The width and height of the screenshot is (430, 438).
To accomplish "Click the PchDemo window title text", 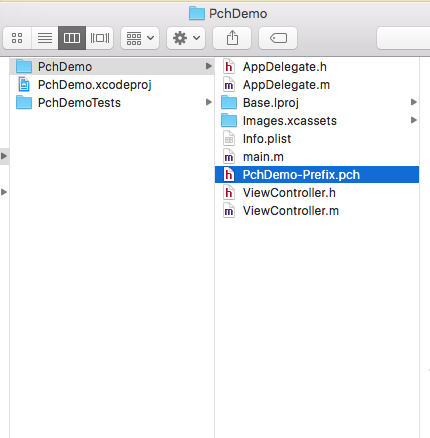I will tap(238, 14).
